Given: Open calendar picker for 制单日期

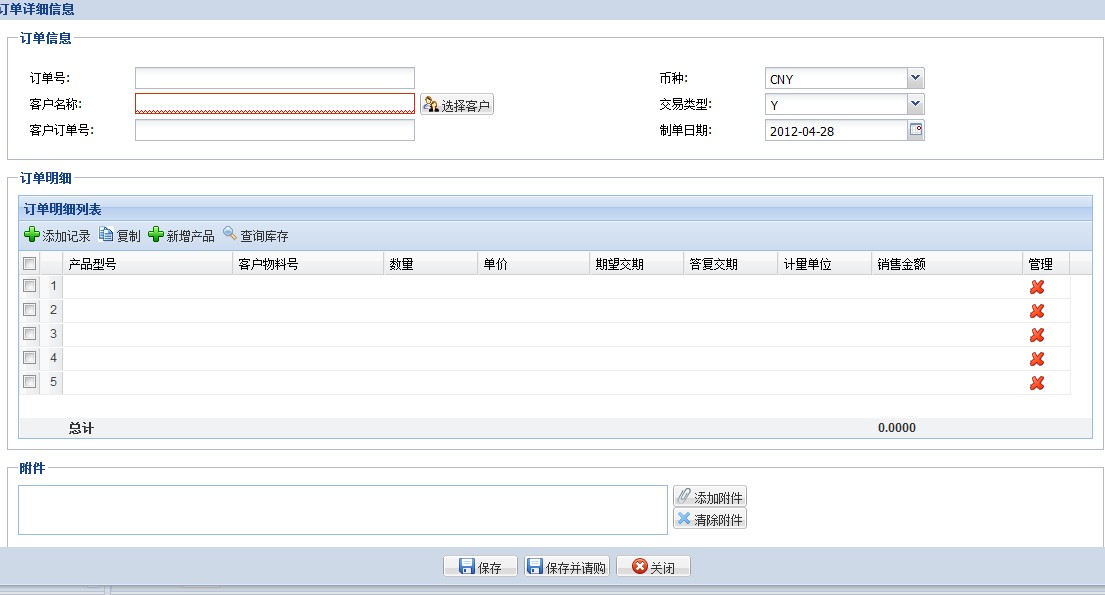Looking at the screenshot, I should [915, 130].
